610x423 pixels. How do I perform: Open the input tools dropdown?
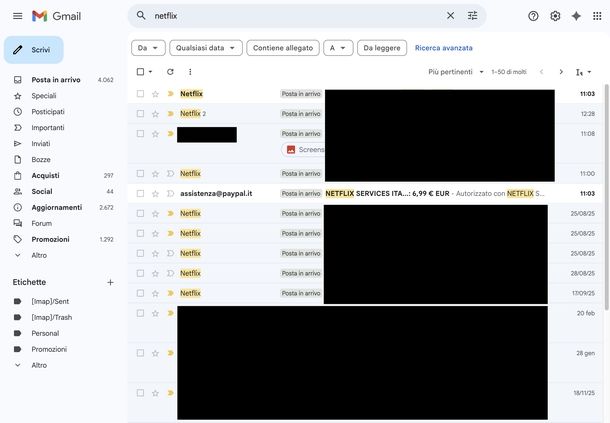pyautogui.click(x=583, y=72)
